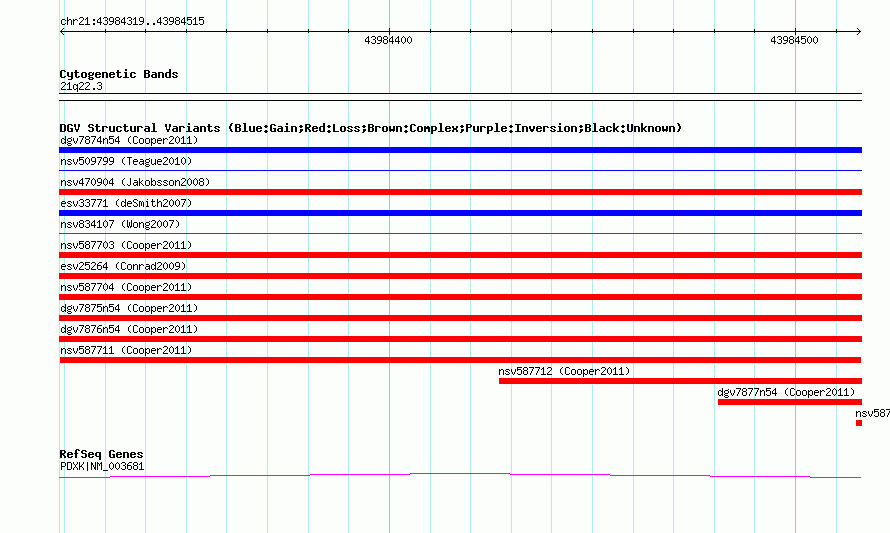Click the esv33771 (deSmith2007) label
Viewport: 890px width, 533px height.
[x=126, y=203]
